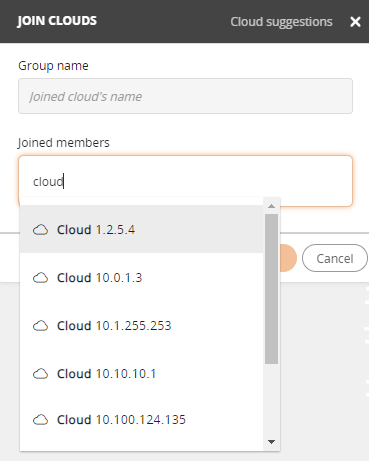Add Cloud 10.10.10.1 to joined members
Image resolution: width=369 pixels, height=461 pixels.
(142, 373)
